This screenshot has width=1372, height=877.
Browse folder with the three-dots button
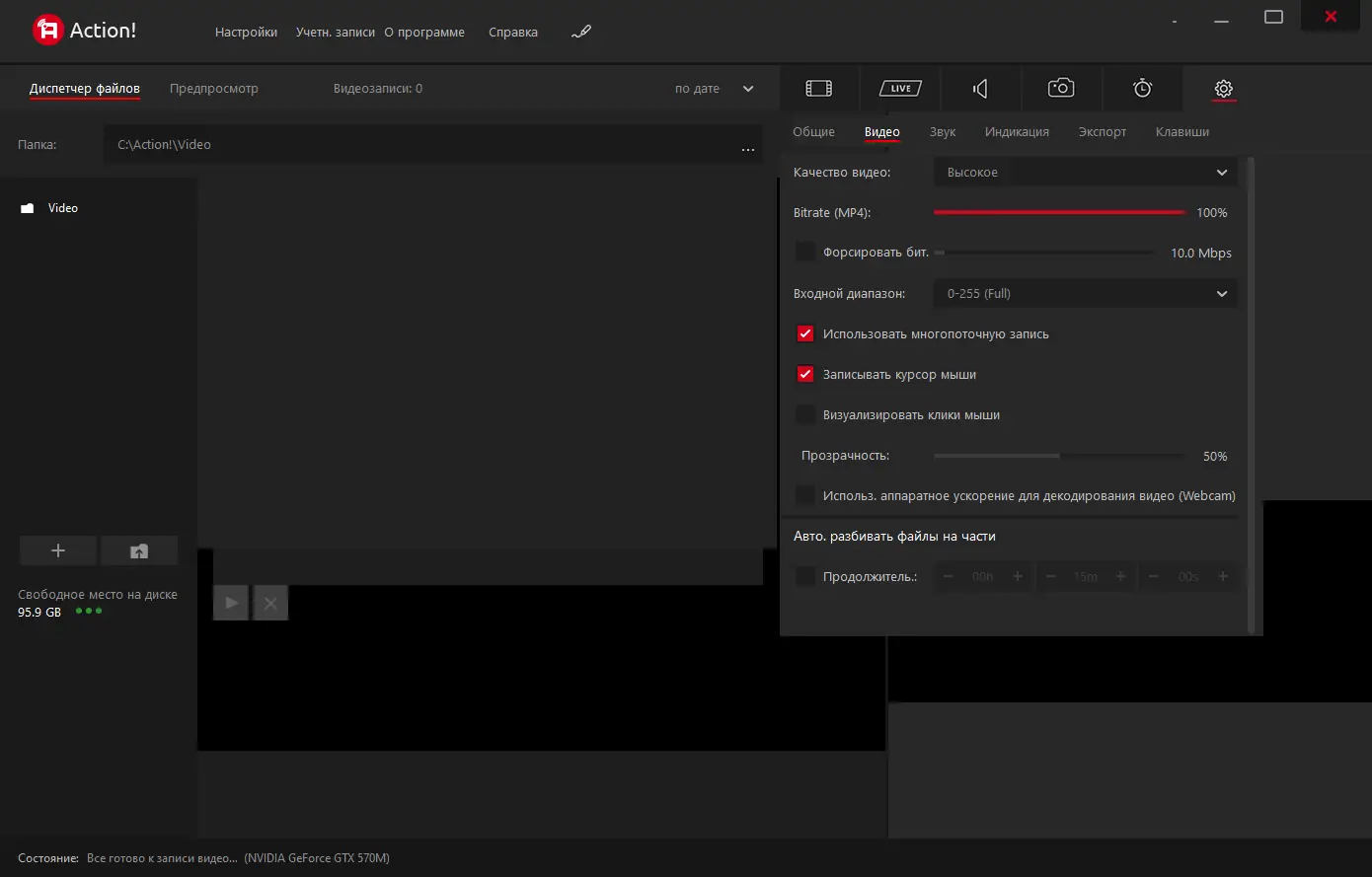click(748, 149)
